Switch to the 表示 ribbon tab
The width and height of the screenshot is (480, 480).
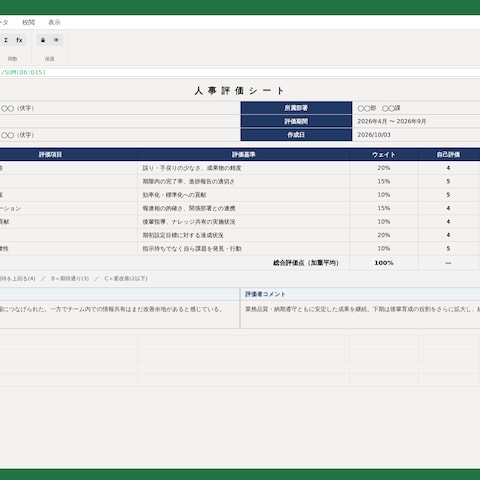tap(54, 22)
